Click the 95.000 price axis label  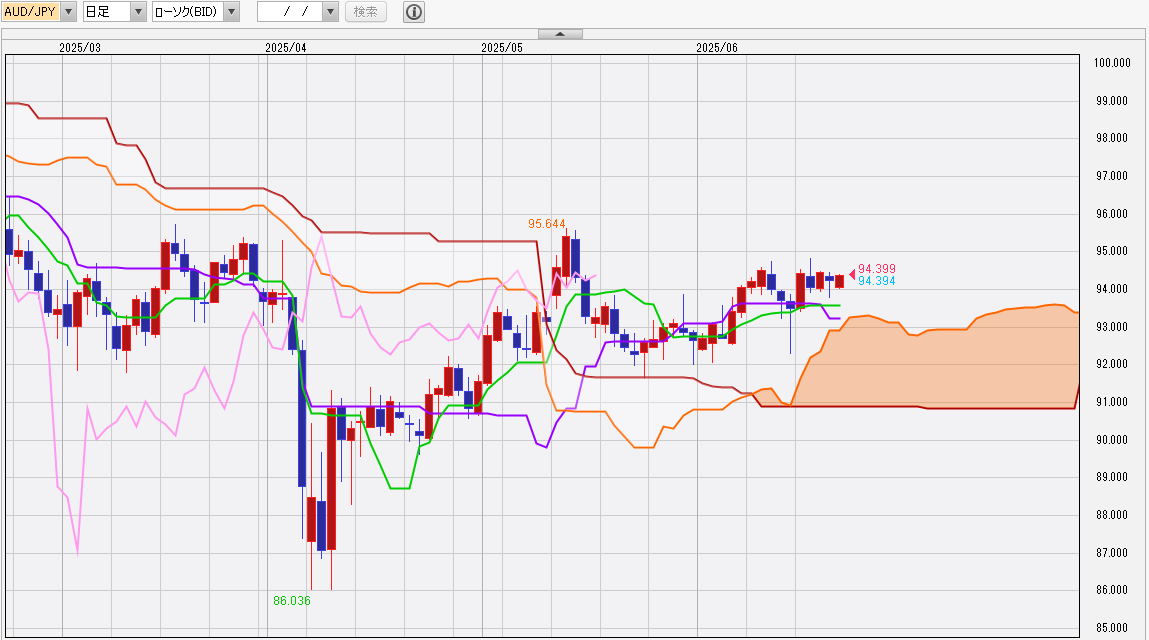click(1112, 251)
